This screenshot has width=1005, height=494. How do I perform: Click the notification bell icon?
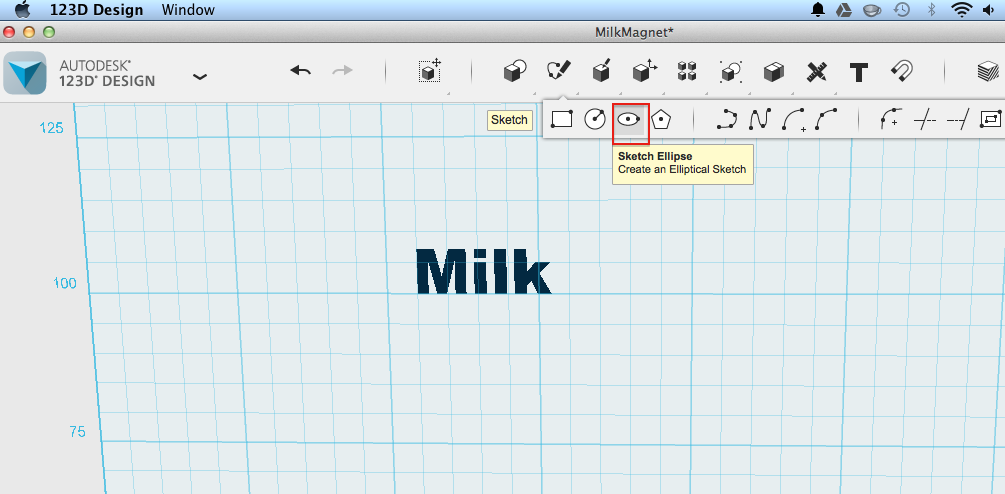[818, 9]
